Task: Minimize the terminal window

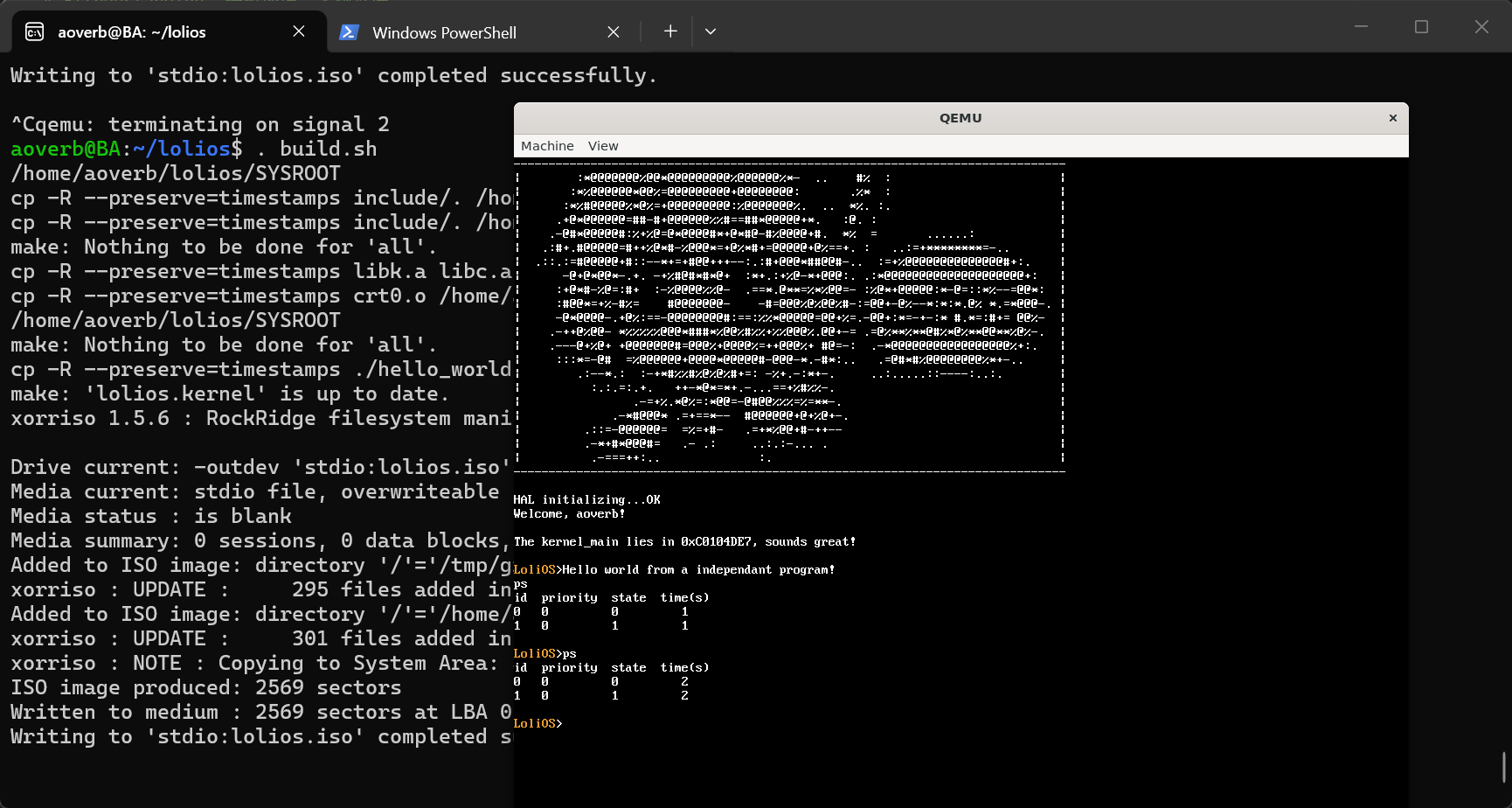Action: [1361, 27]
